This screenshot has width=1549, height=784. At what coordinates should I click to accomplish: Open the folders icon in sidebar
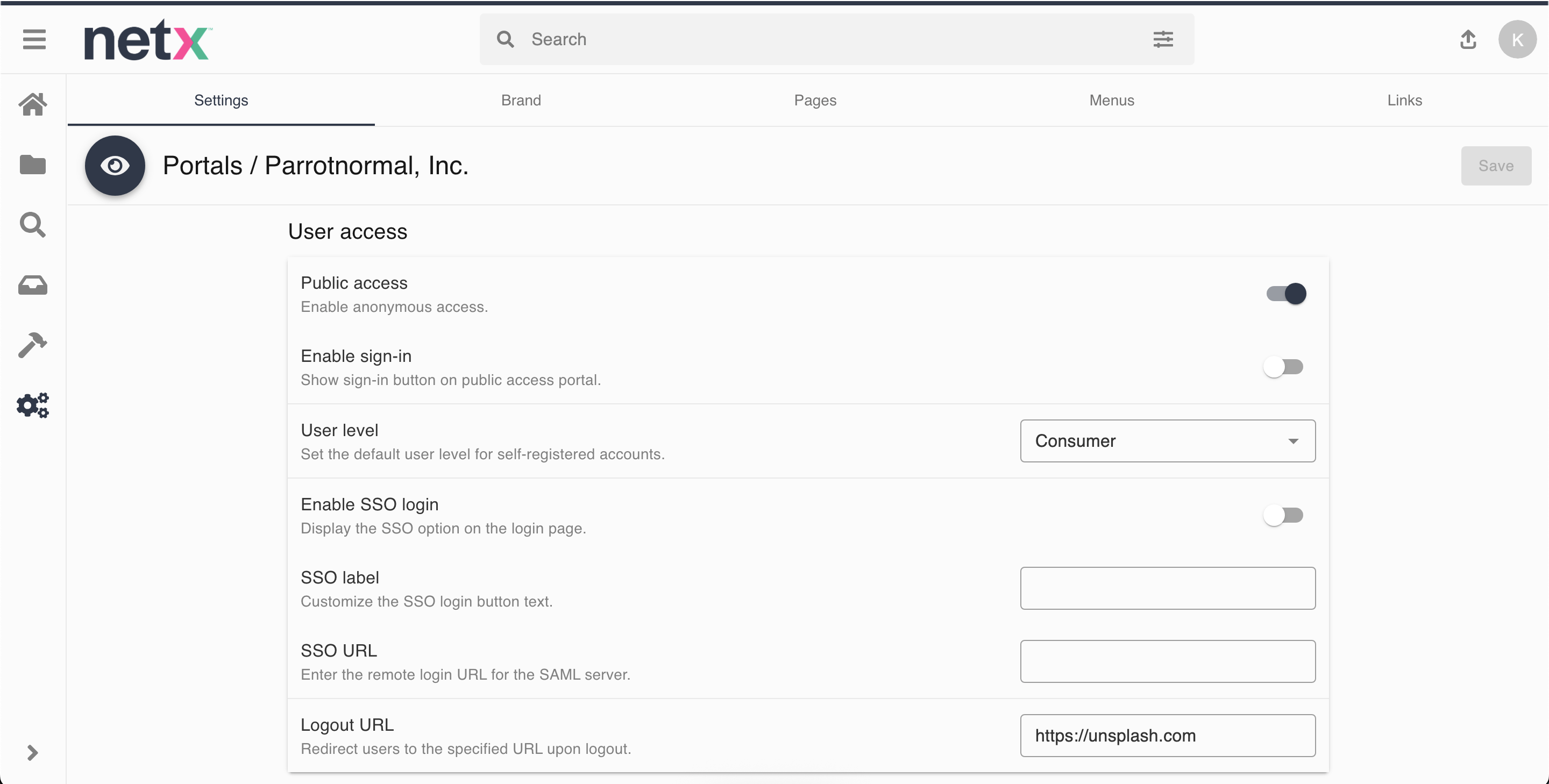coord(32,164)
